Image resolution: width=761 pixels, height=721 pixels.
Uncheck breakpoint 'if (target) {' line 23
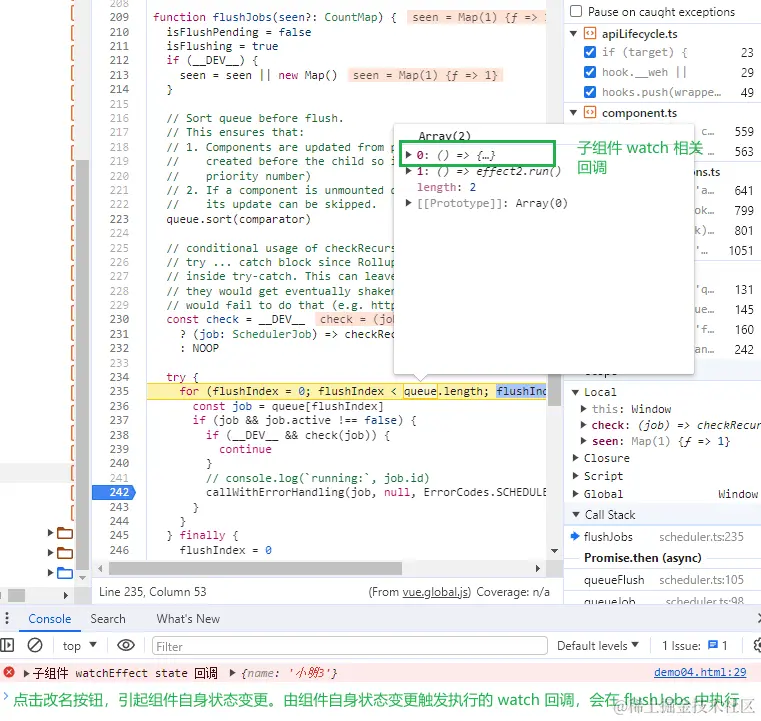pyautogui.click(x=590, y=52)
